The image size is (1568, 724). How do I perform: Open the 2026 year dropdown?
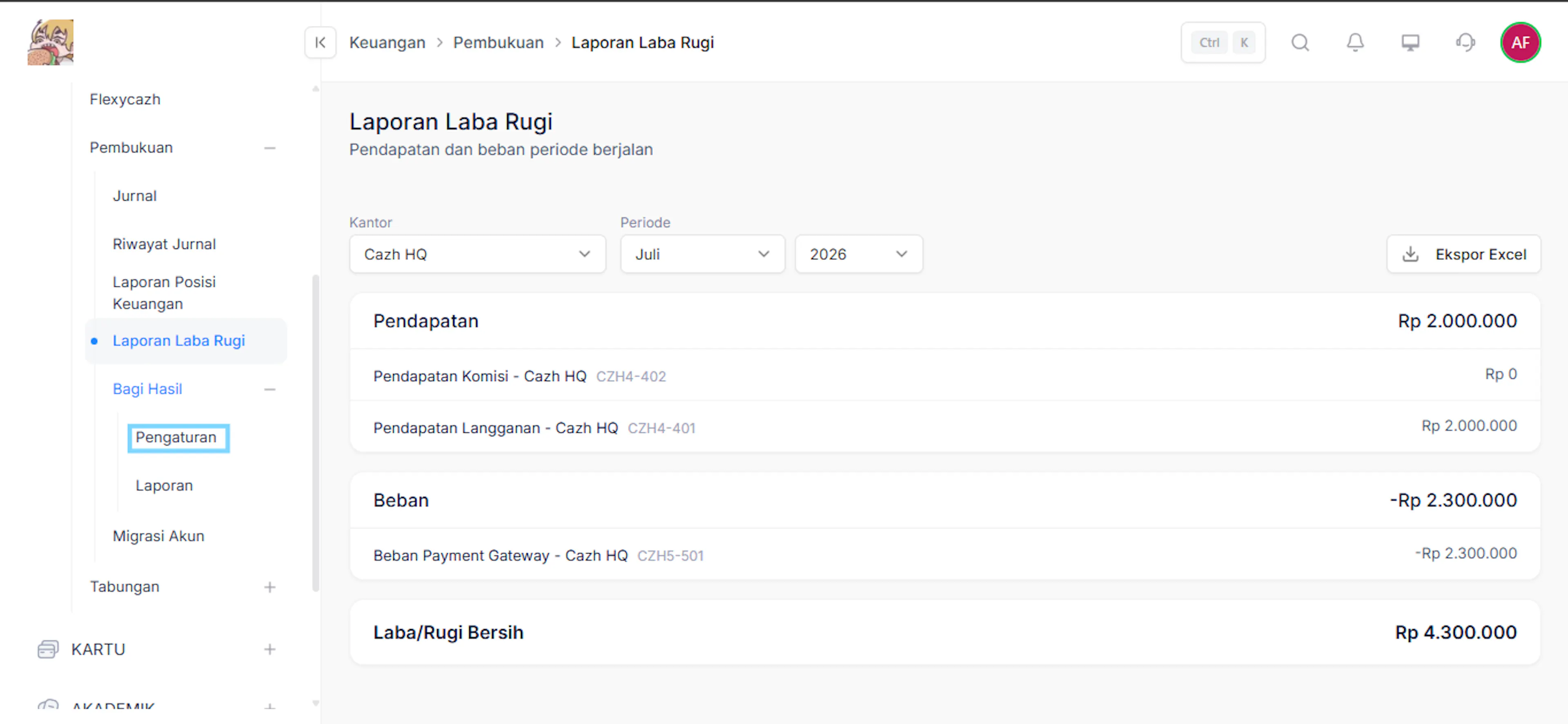858,254
